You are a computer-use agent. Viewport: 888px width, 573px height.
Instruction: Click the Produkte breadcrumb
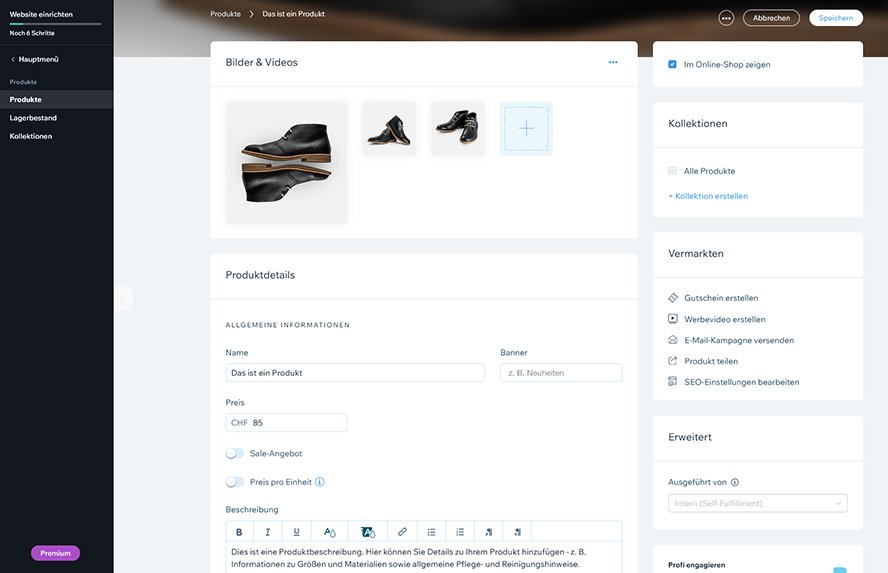pyautogui.click(x=225, y=14)
